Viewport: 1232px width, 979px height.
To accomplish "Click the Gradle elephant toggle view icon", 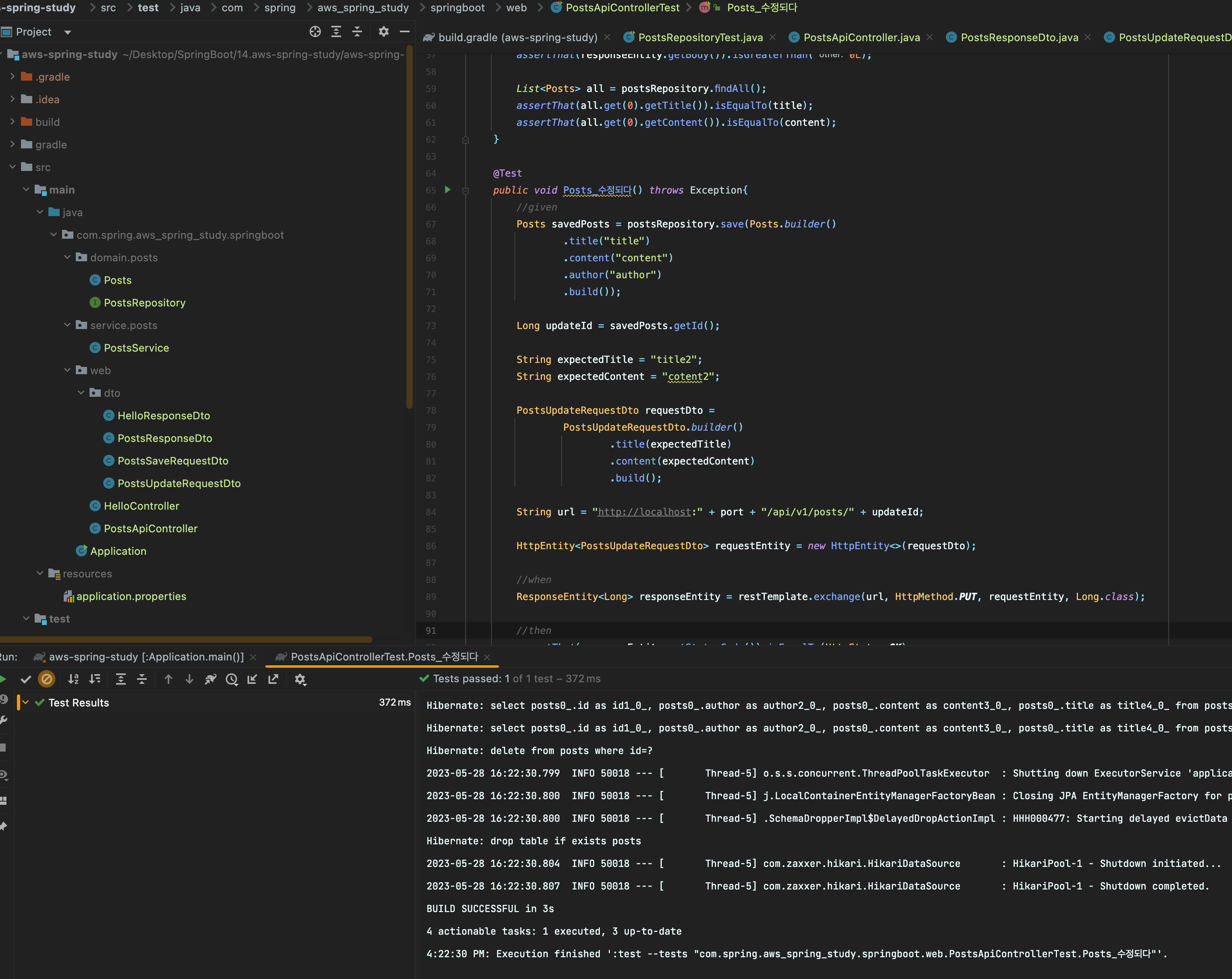I will pyautogui.click(x=210, y=679).
